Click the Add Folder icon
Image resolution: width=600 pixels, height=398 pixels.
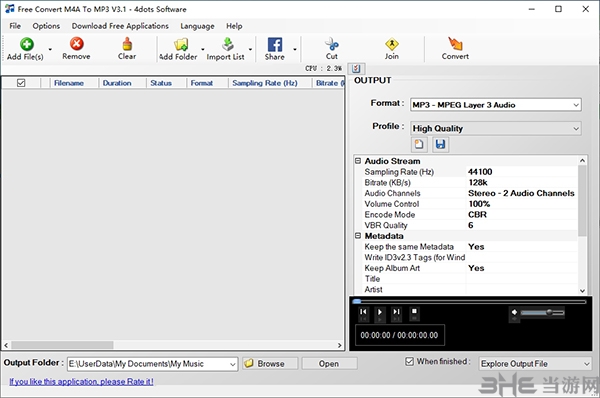click(181, 44)
